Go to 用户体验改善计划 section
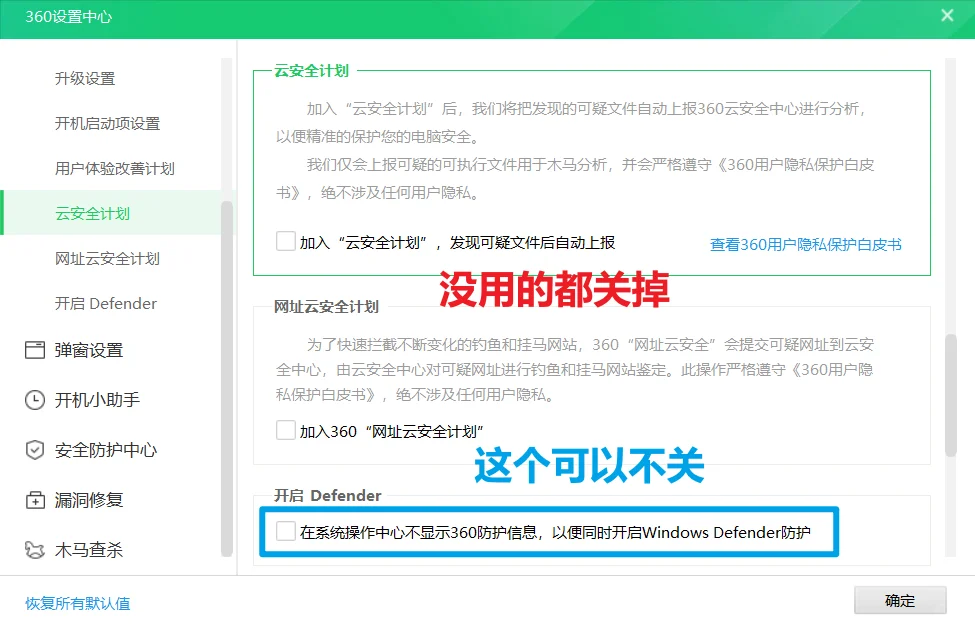This screenshot has height=625, width=975. coord(115,168)
